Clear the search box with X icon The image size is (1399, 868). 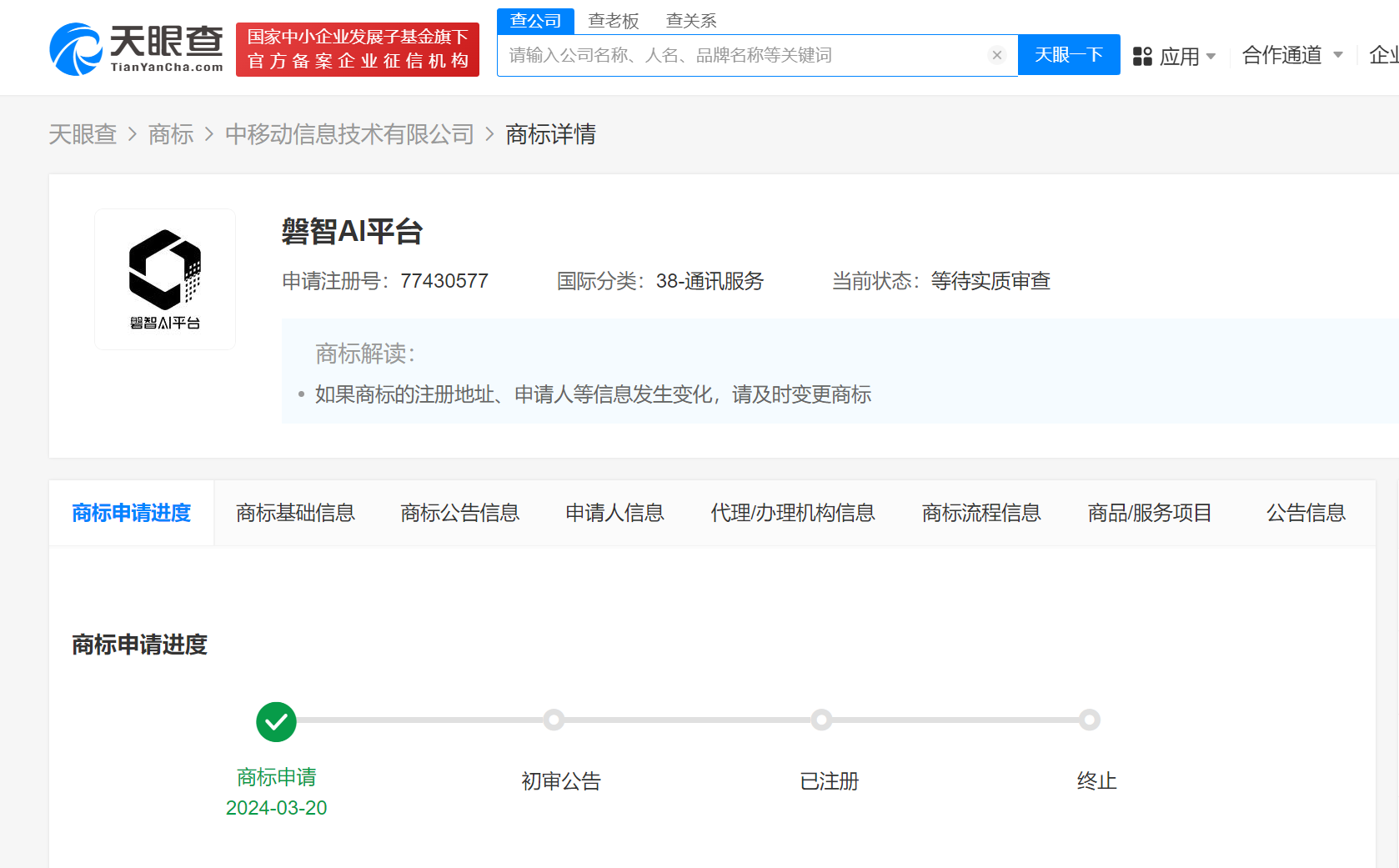point(996,55)
